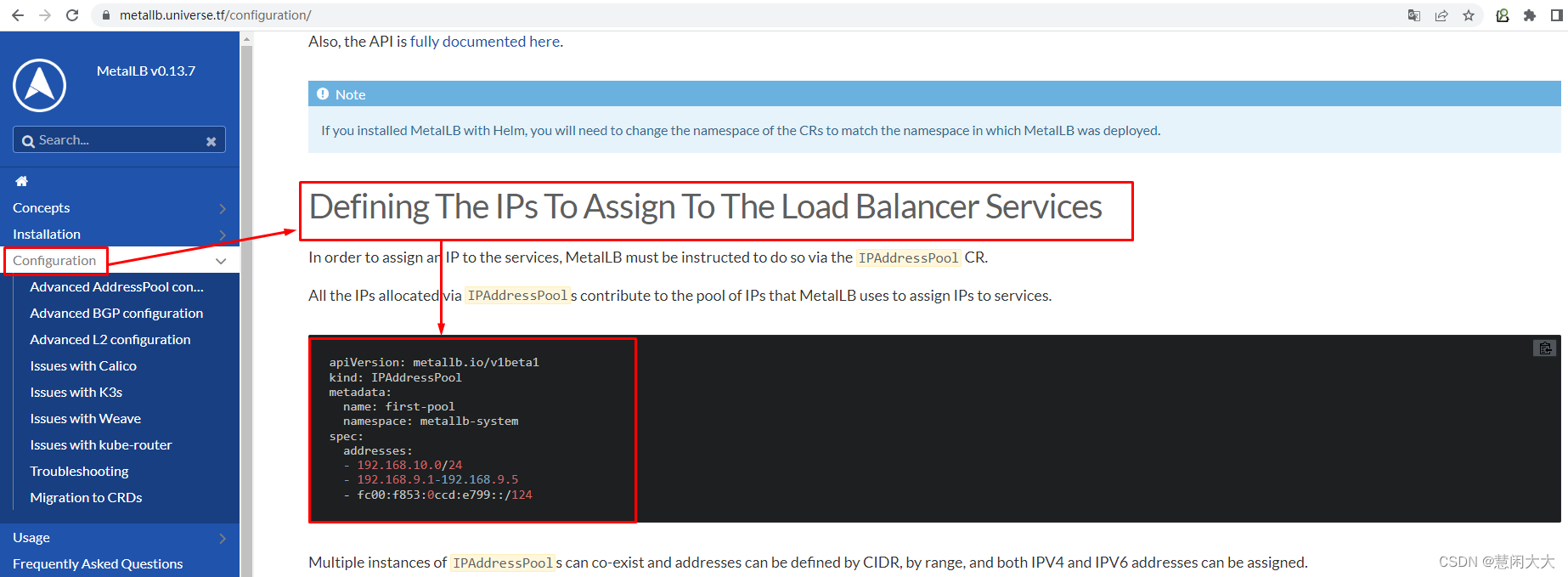Open Advanced L2 configuration page
Image resolution: width=1568 pixels, height=577 pixels.
(110, 340)
